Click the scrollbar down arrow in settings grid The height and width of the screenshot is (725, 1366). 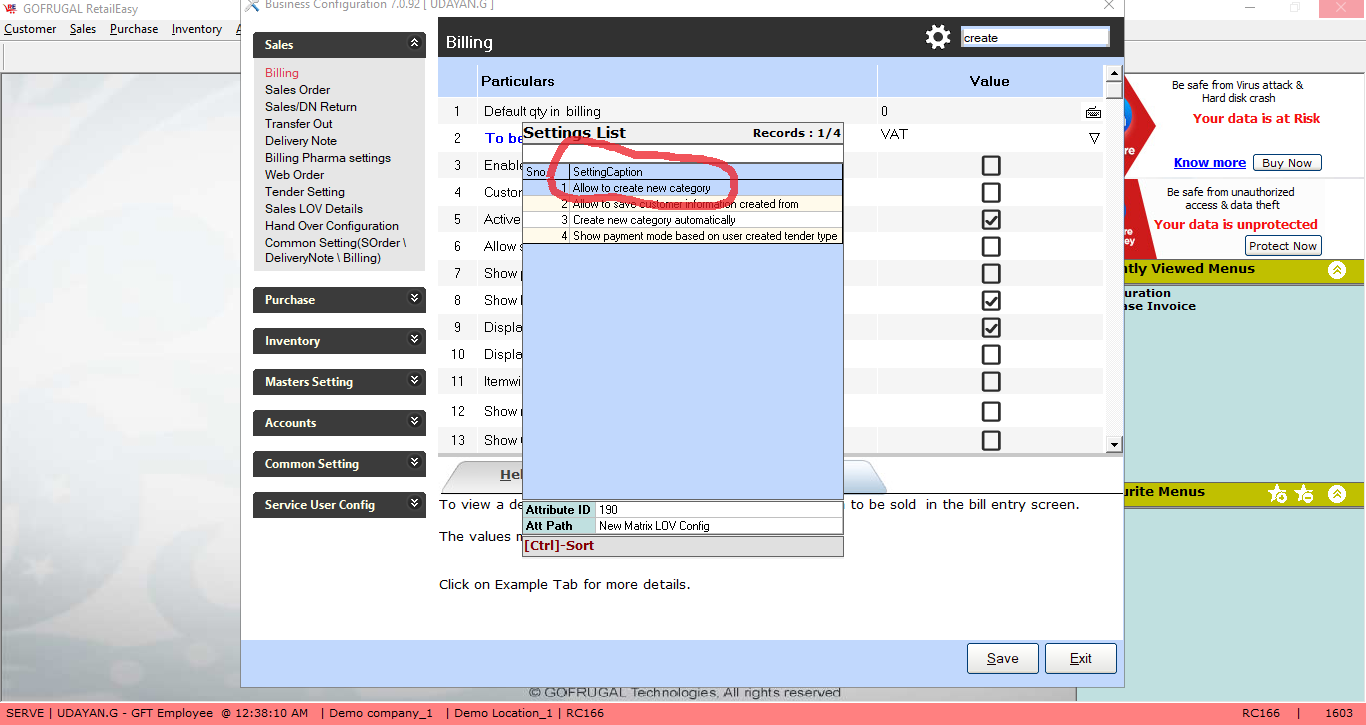[1113, 443]
